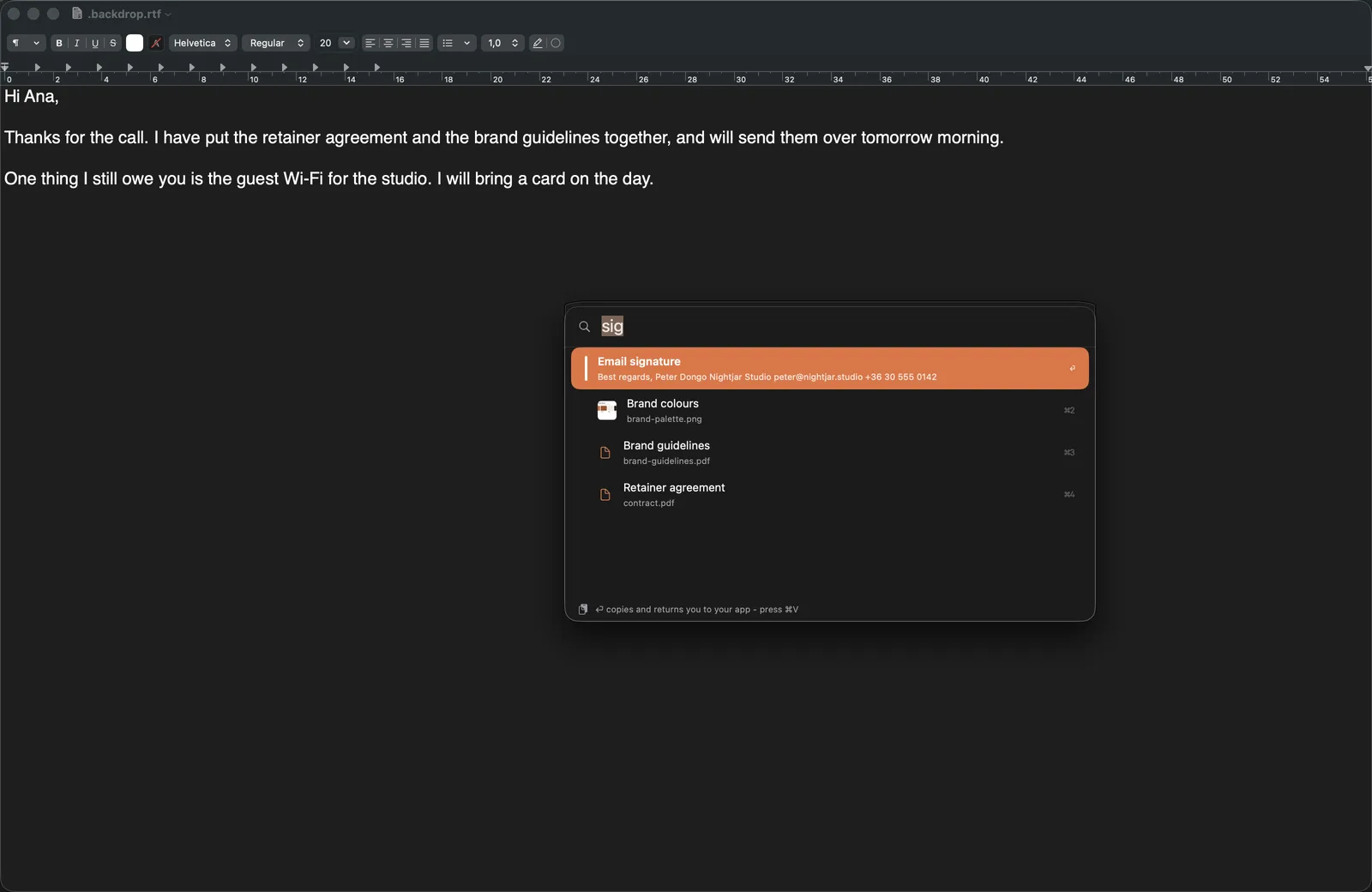Align text right

(x=406, y=43)
